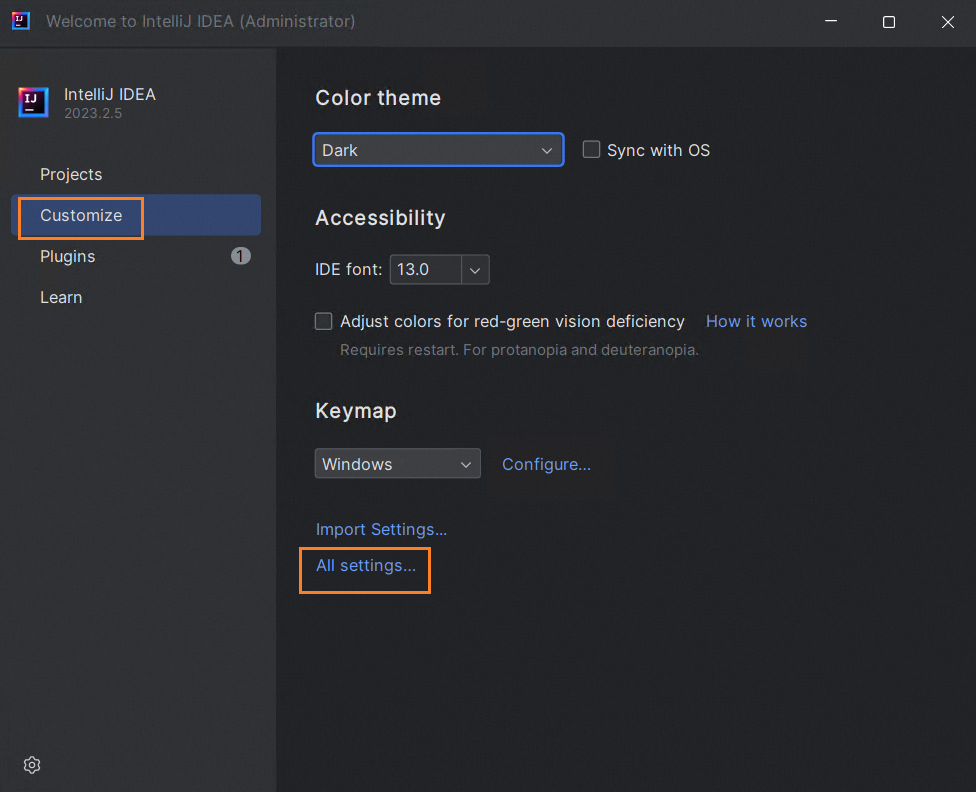Screen dimensions: 976x792
Task: Go to the Plugins section
Action: click(x=136, y=257)
